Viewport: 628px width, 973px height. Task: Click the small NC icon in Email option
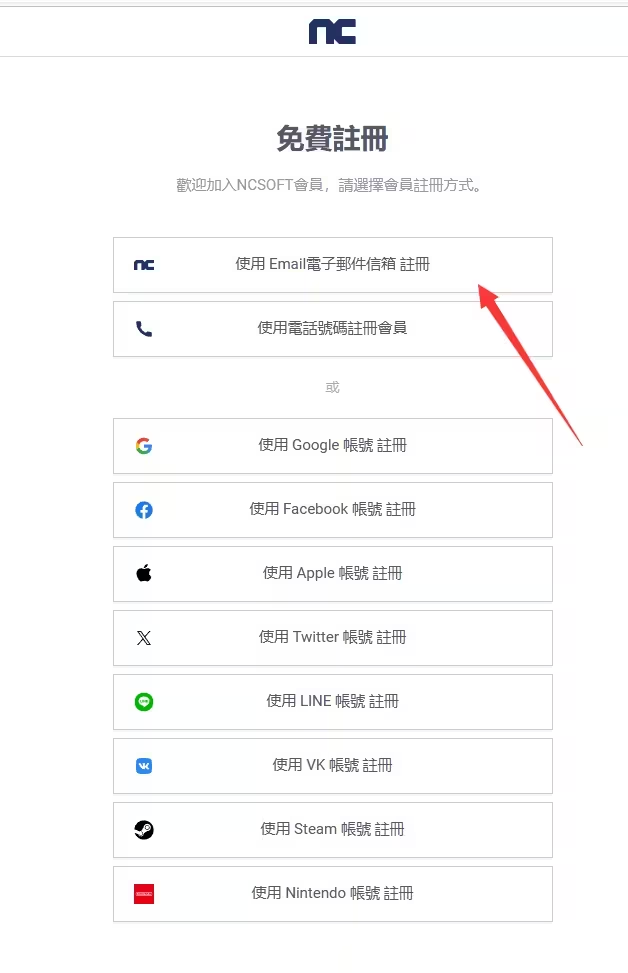[x=144, y=265]
